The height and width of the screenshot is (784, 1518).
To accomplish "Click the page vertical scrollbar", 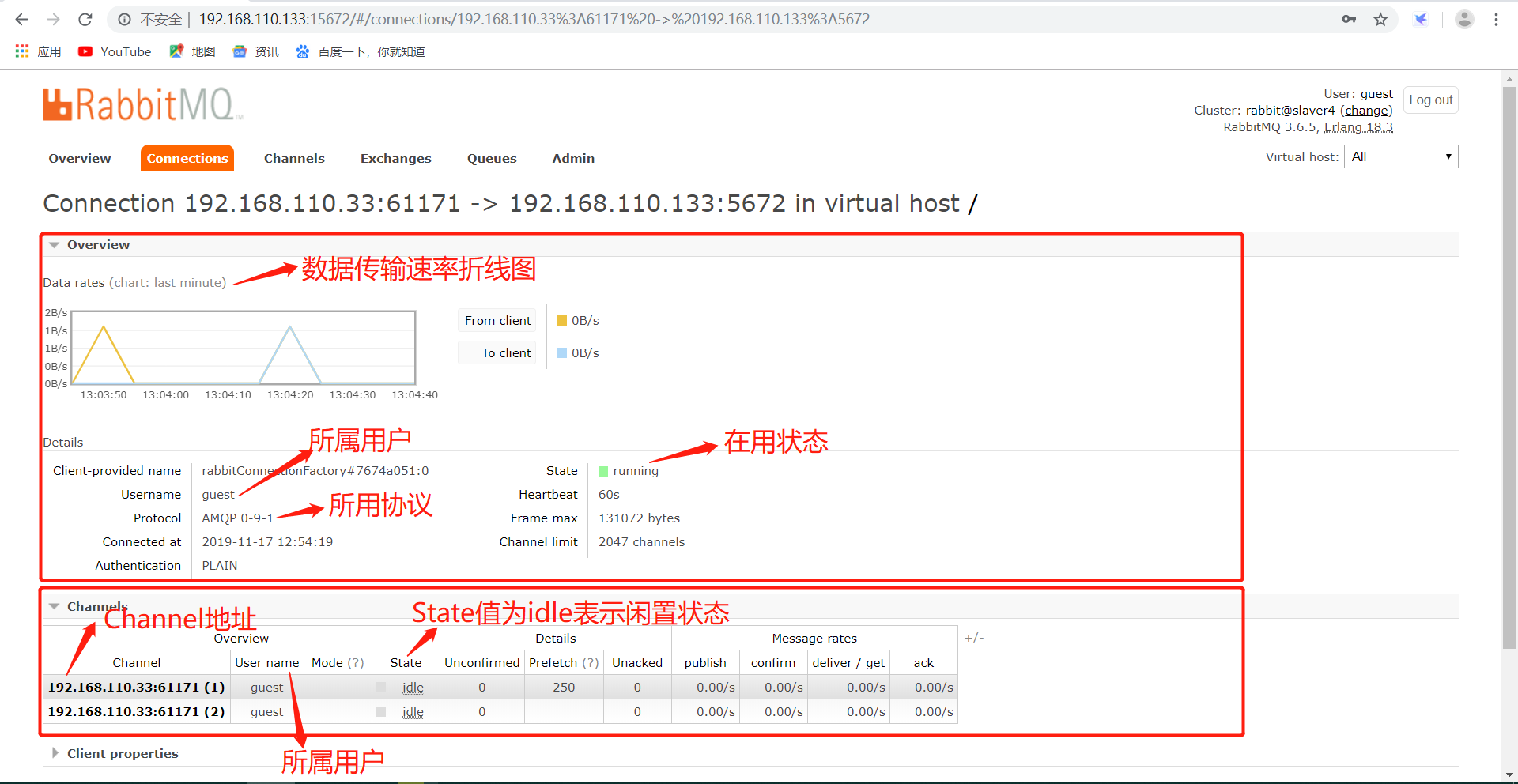I will point(1509,367).
